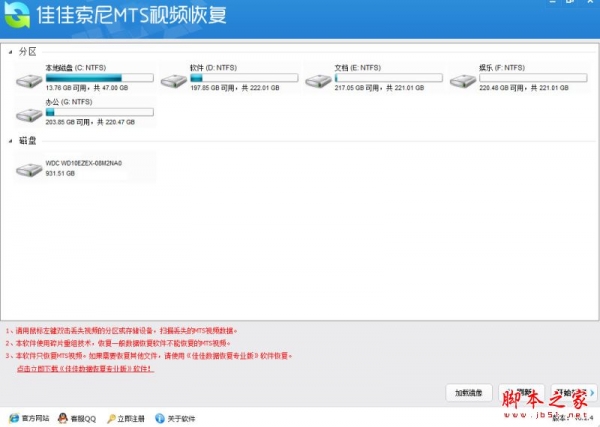Select the label 办公 (G: NTFS)

click(x=69, y=102)
